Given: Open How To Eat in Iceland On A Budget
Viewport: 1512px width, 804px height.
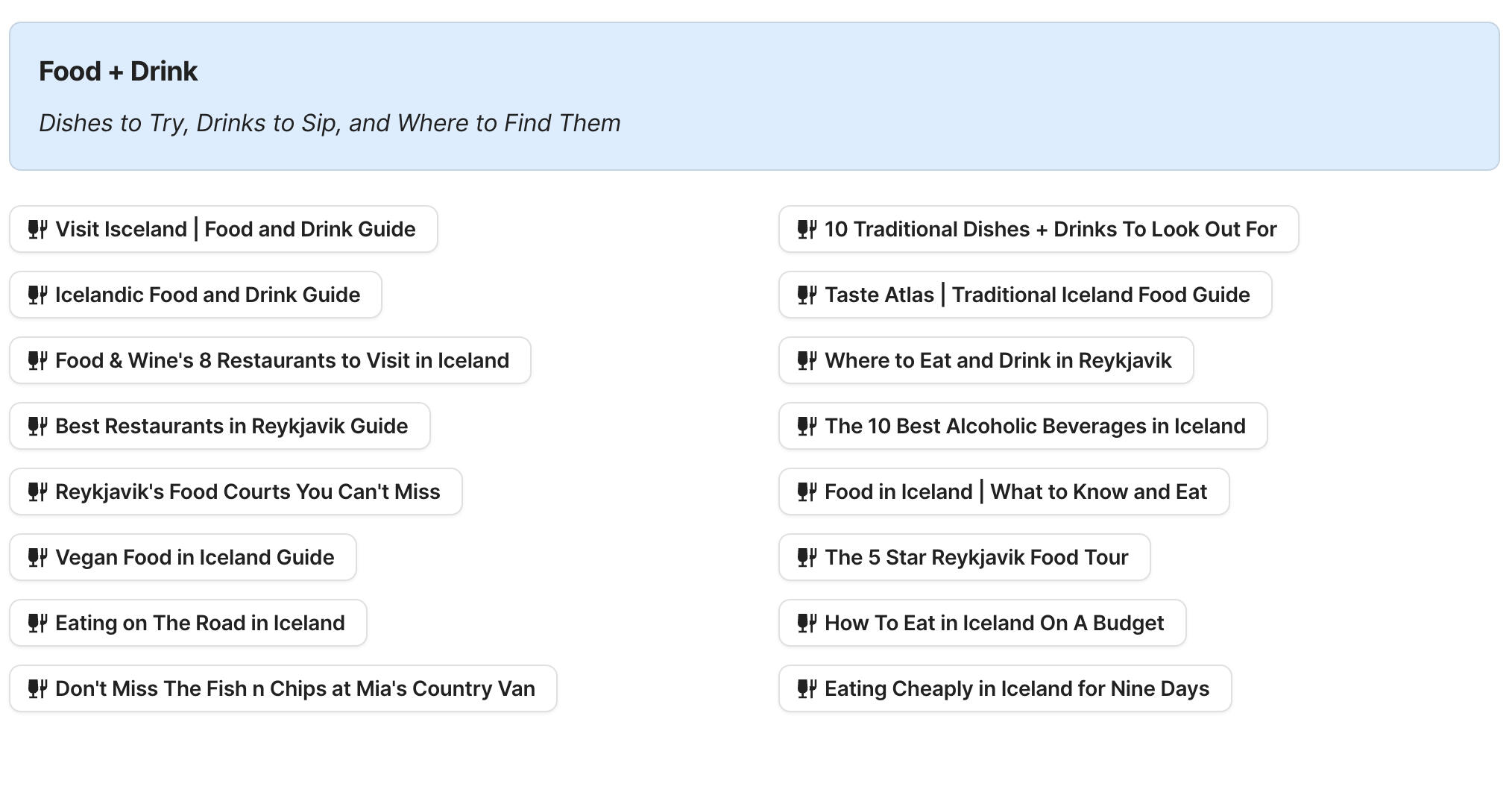Looking at the screenshot, I should point(994,623).
